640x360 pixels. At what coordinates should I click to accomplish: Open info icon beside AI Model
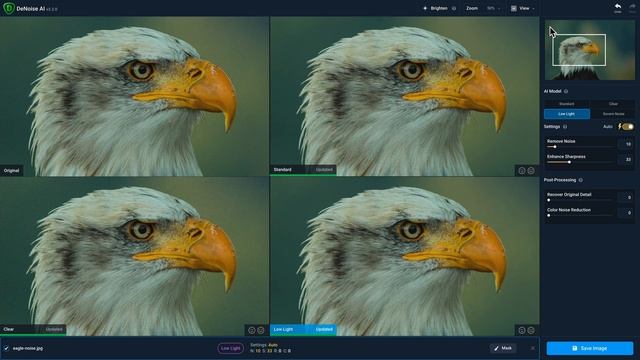[566, 91]
